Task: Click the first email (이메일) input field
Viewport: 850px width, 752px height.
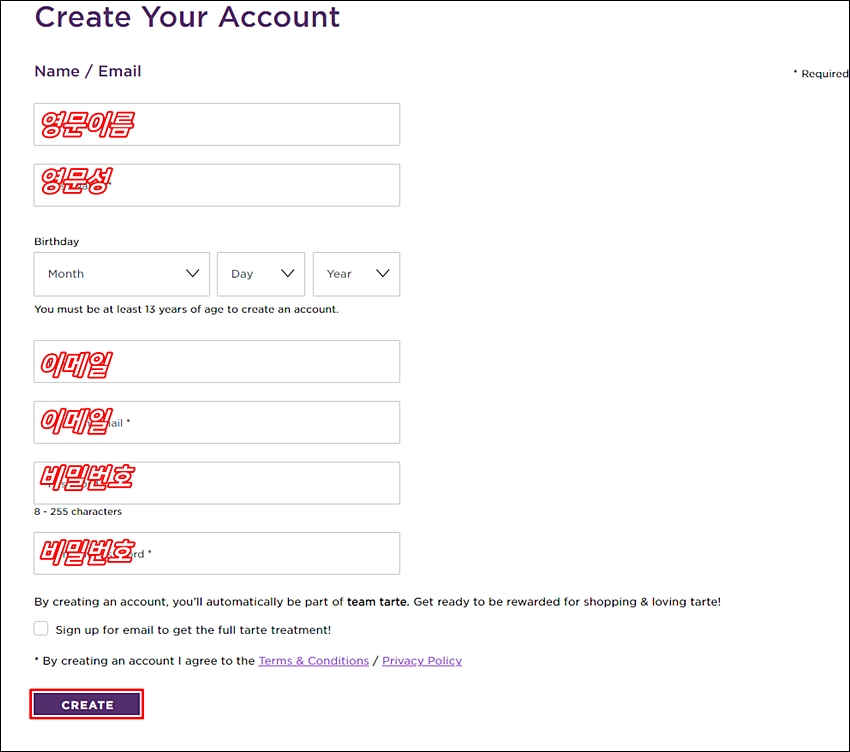Action: click(x=217, y=362)
